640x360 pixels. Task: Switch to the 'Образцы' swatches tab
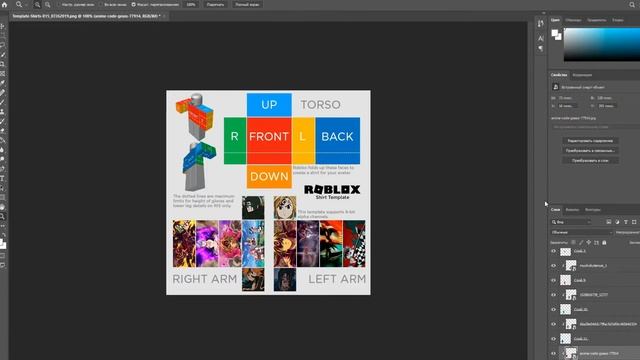(573, 20)
